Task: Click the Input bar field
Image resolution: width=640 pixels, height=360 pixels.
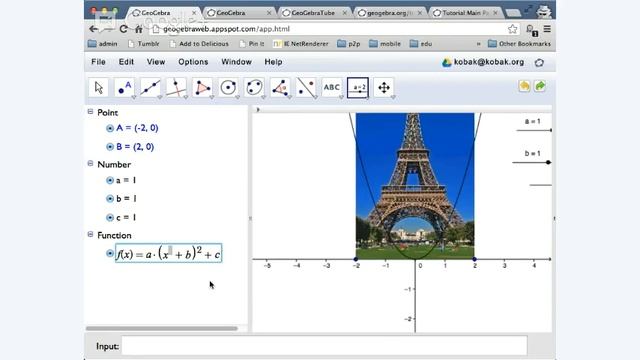Action: (324, 346)
